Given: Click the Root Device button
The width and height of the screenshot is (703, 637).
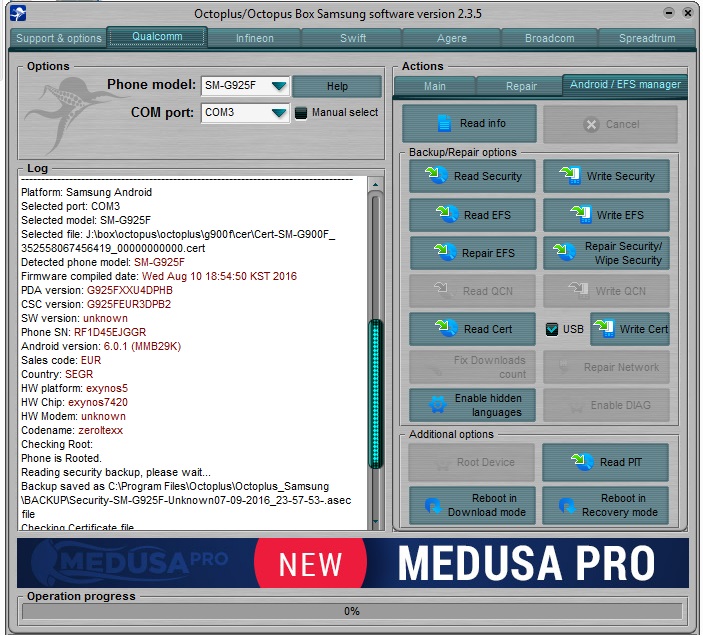Looking at the screenshot, I should pyautogui.click(x=471, y=462).
